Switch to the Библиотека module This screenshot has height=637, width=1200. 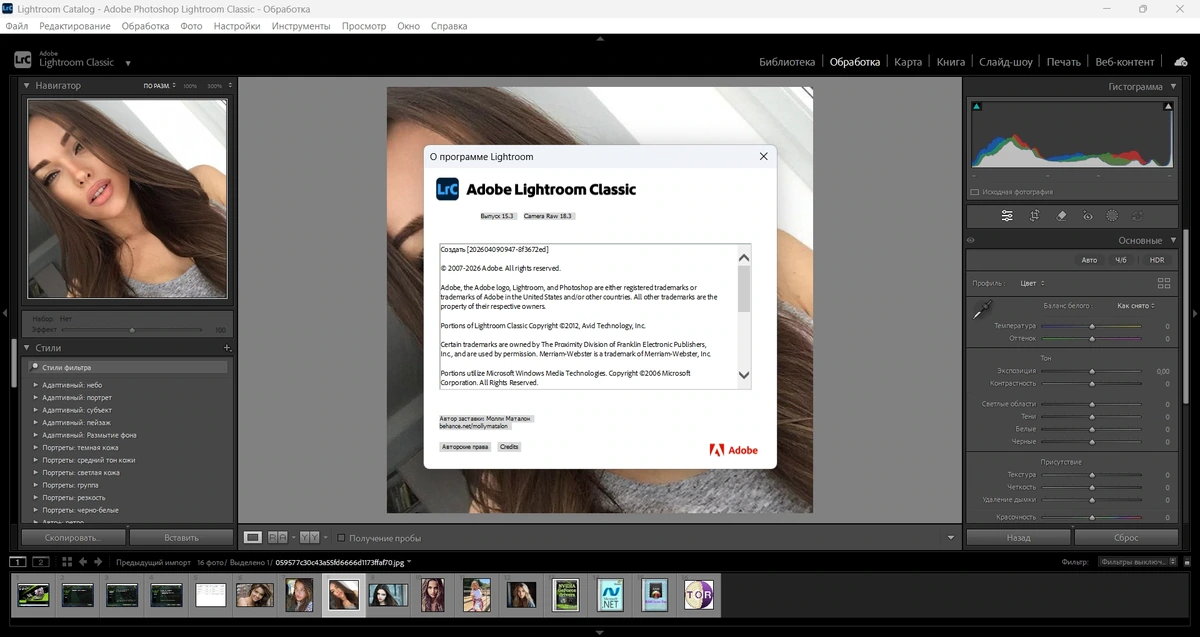[787, 62]
